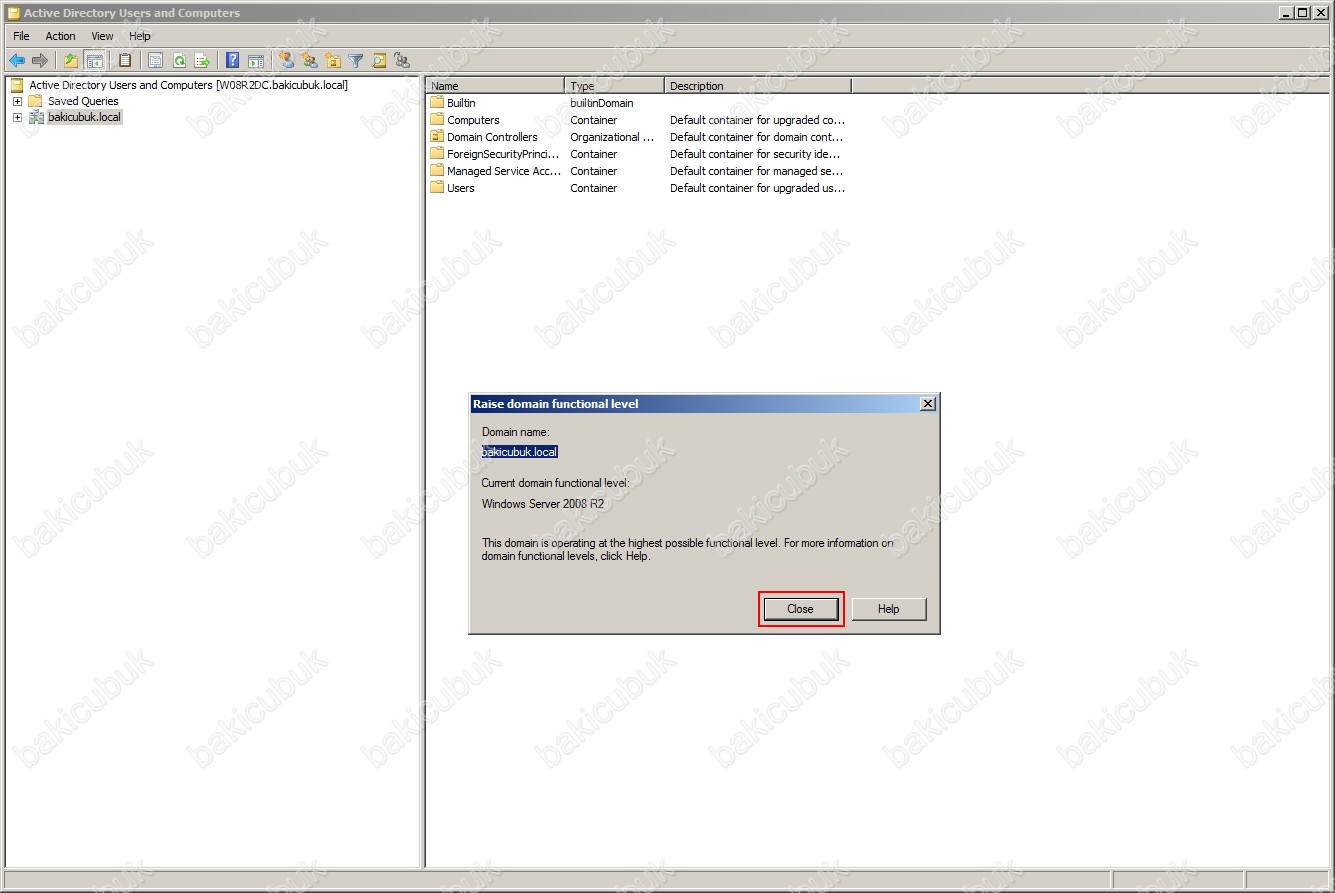This screenshot has height=893, width=1335.
Task: Click the Help button in the dialog
Action: coord(889,609)
